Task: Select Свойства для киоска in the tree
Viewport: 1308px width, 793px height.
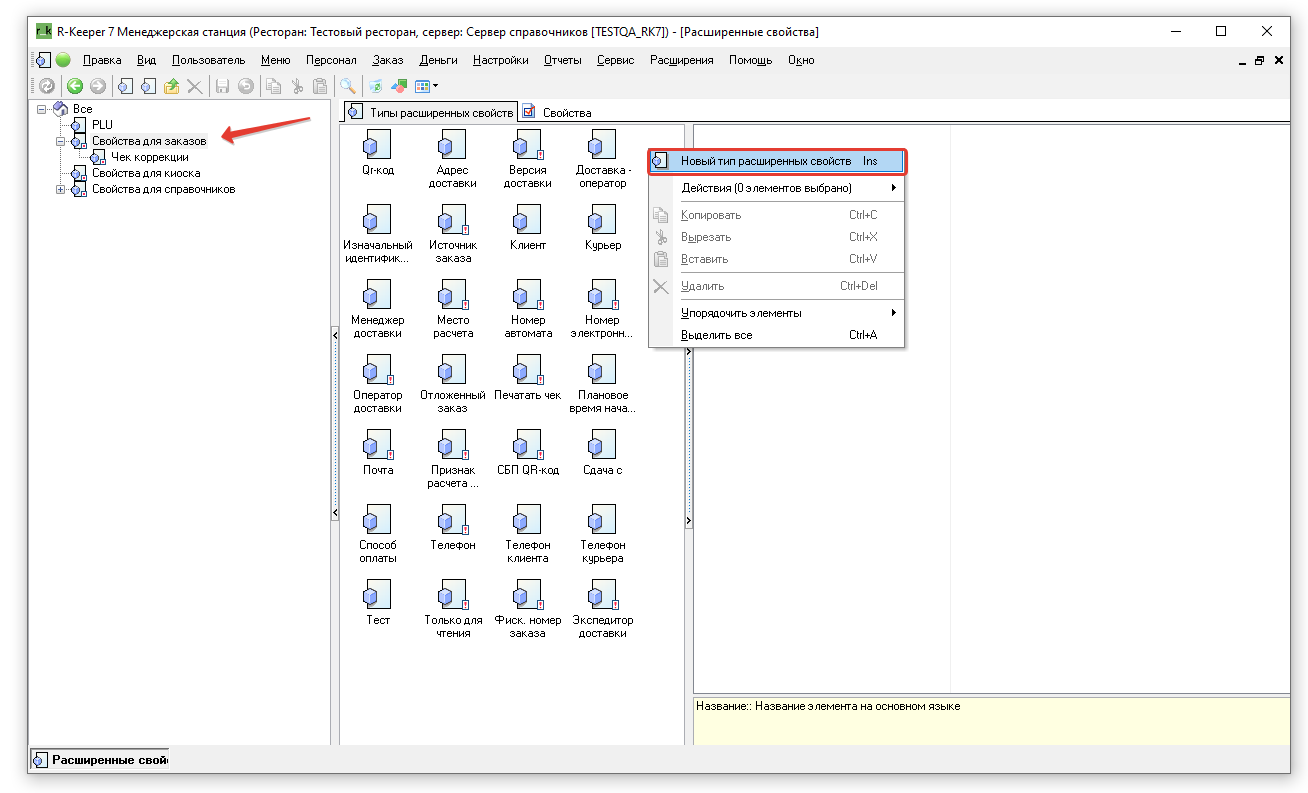Action: pos(146,173)
